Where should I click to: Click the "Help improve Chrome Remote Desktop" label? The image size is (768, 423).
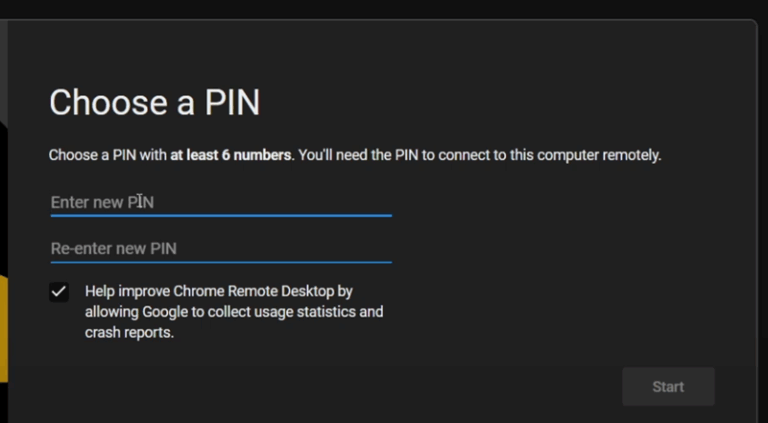pyautogui.click(x=234, y=312)
